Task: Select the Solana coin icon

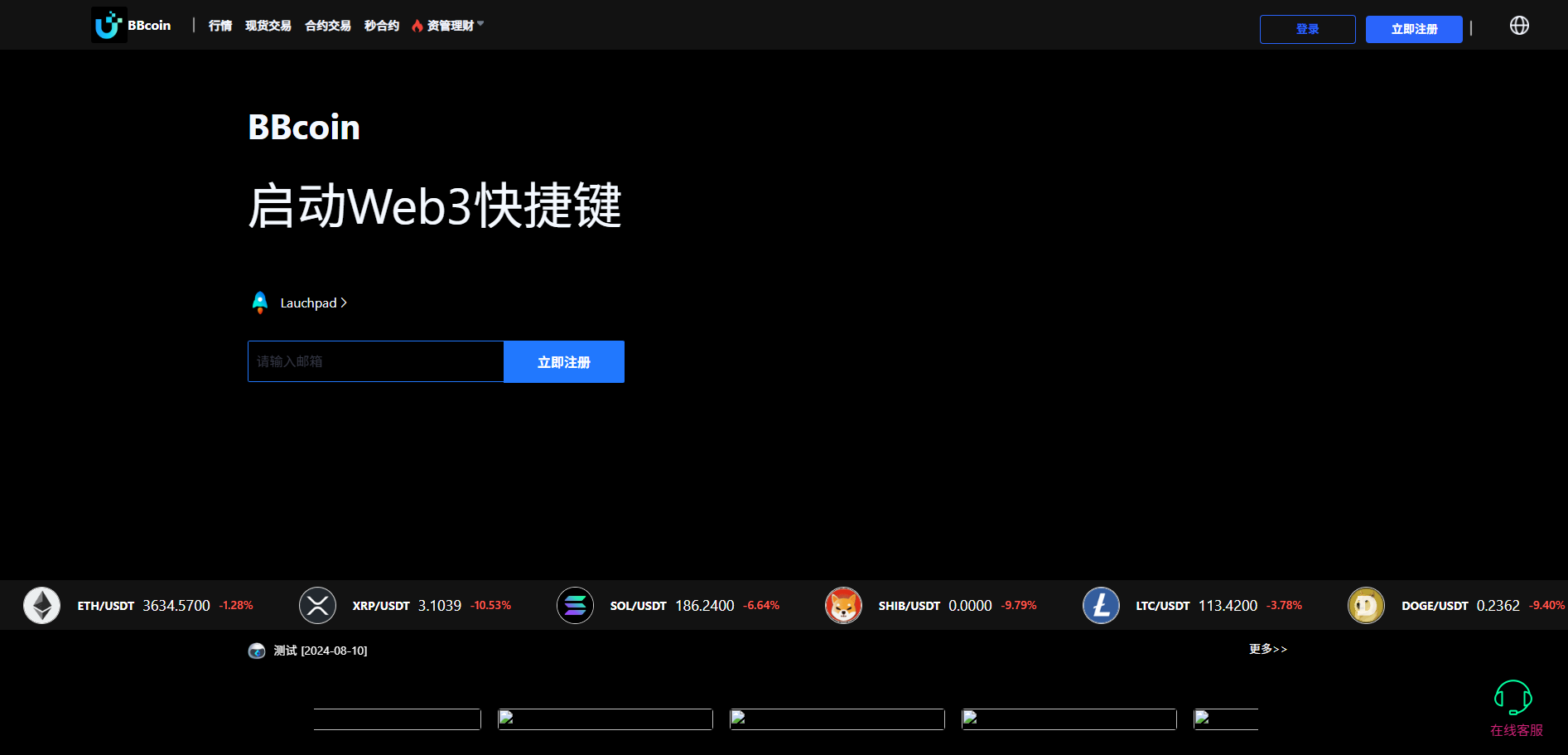Action: coord(575,605)
